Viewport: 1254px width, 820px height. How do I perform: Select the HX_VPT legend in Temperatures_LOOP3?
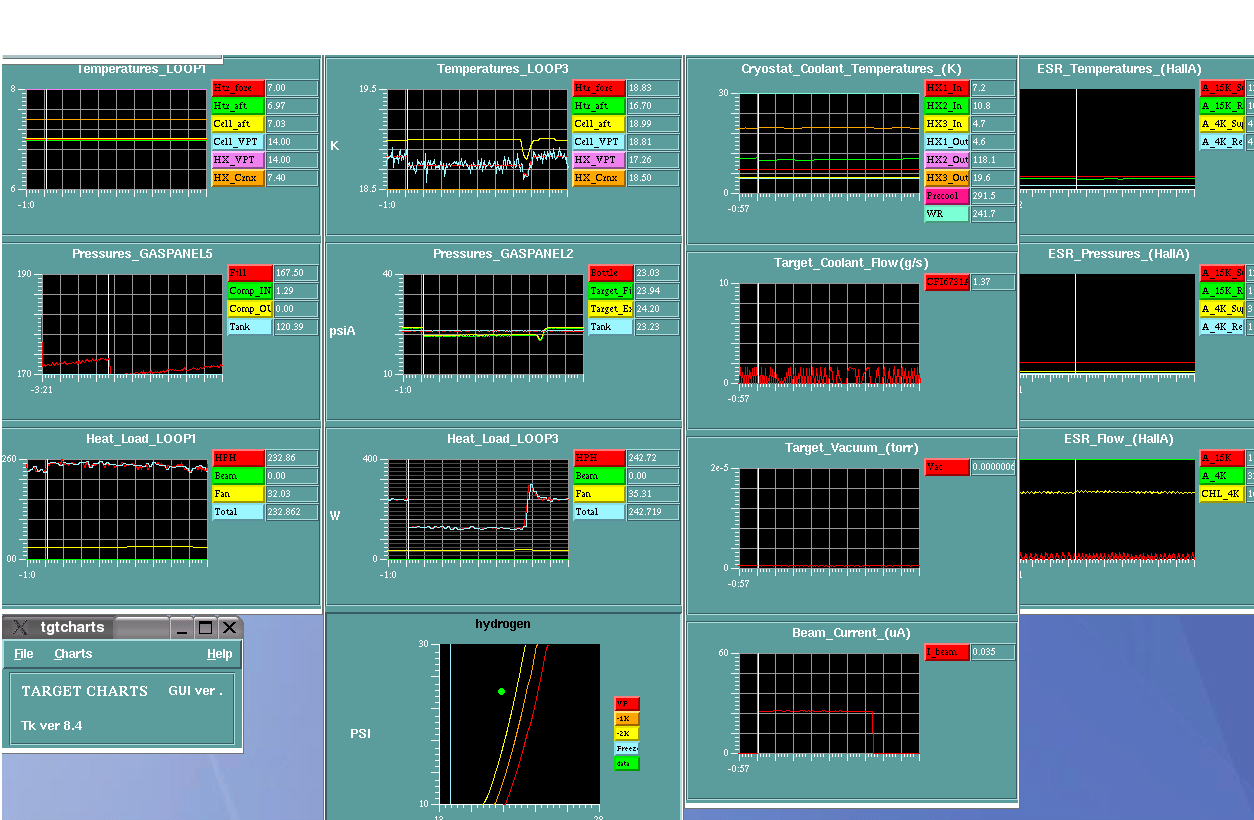599,160
